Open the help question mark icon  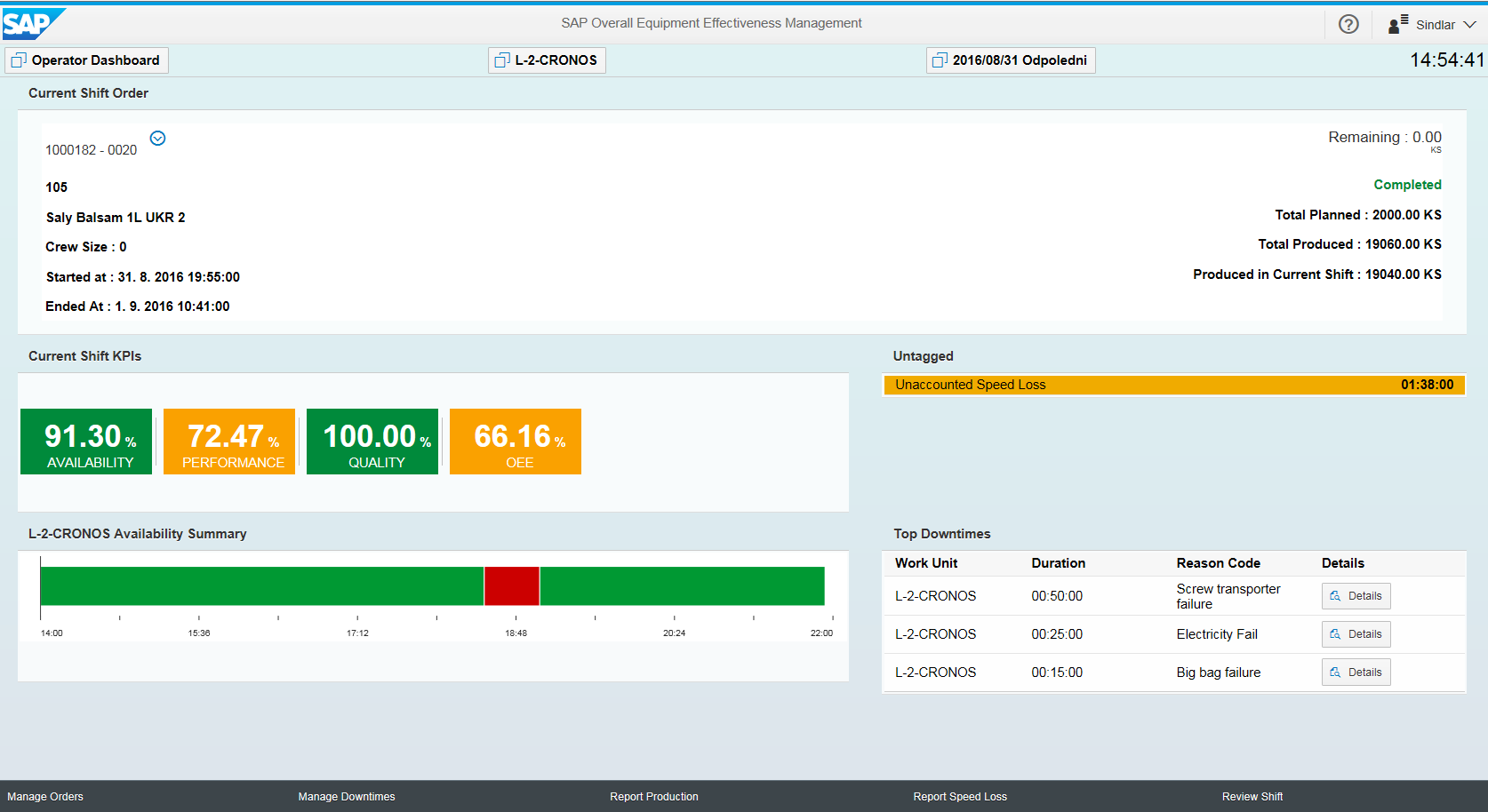(x=1348, y=24)
